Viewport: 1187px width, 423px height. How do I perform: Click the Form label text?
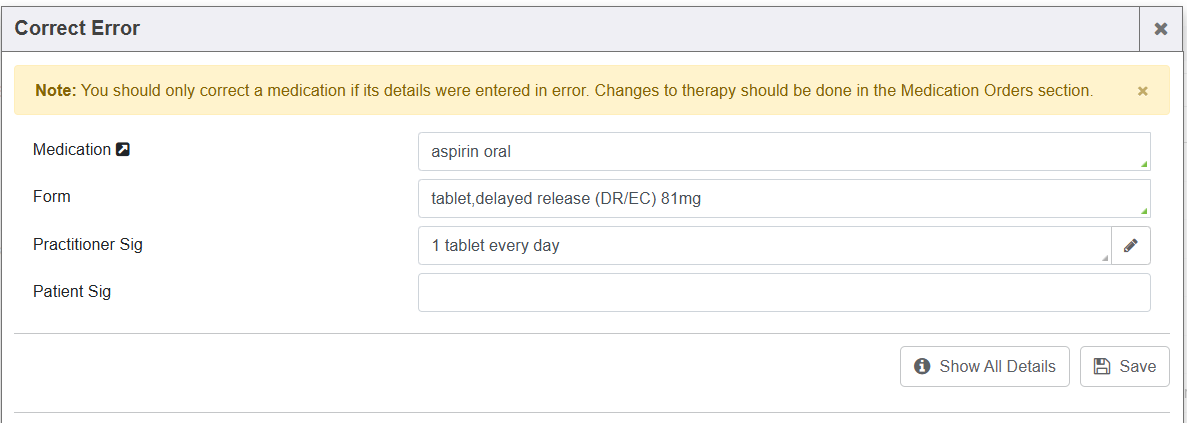52,197
